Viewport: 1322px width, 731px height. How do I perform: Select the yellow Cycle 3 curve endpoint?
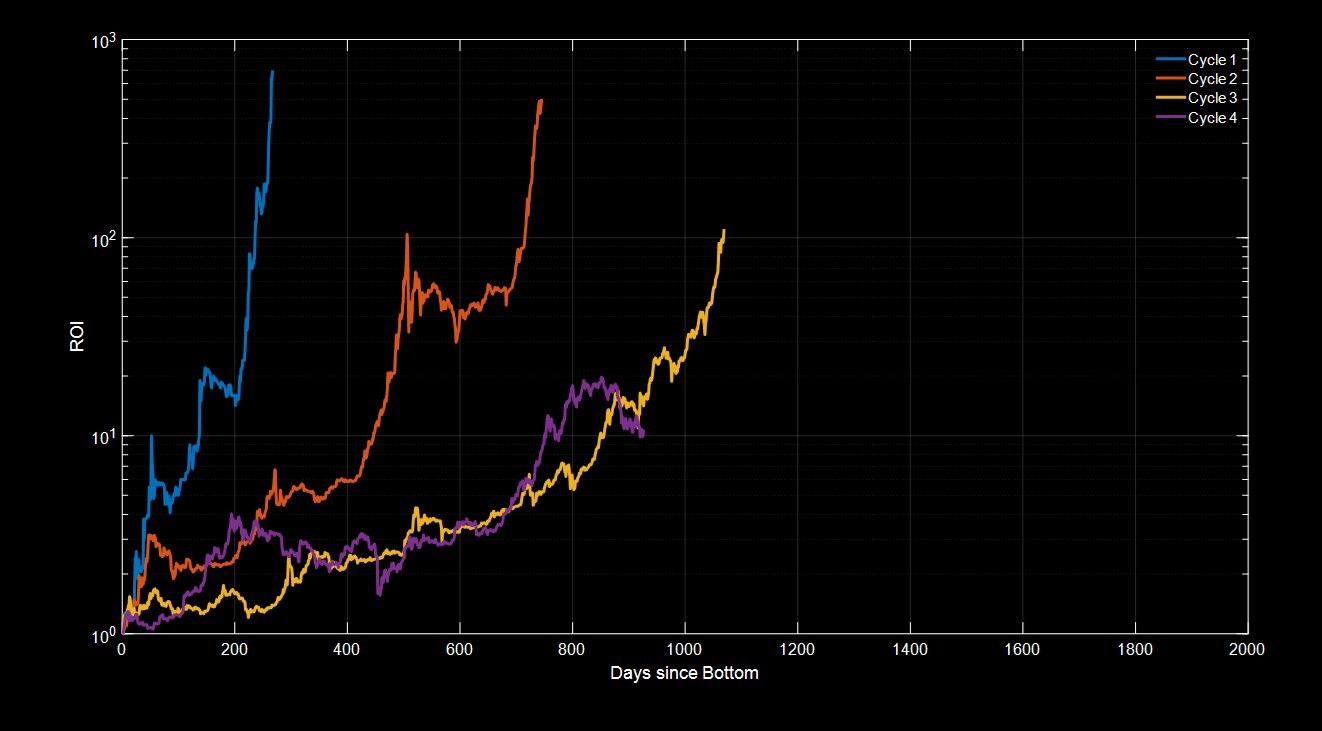pos(722,228)
